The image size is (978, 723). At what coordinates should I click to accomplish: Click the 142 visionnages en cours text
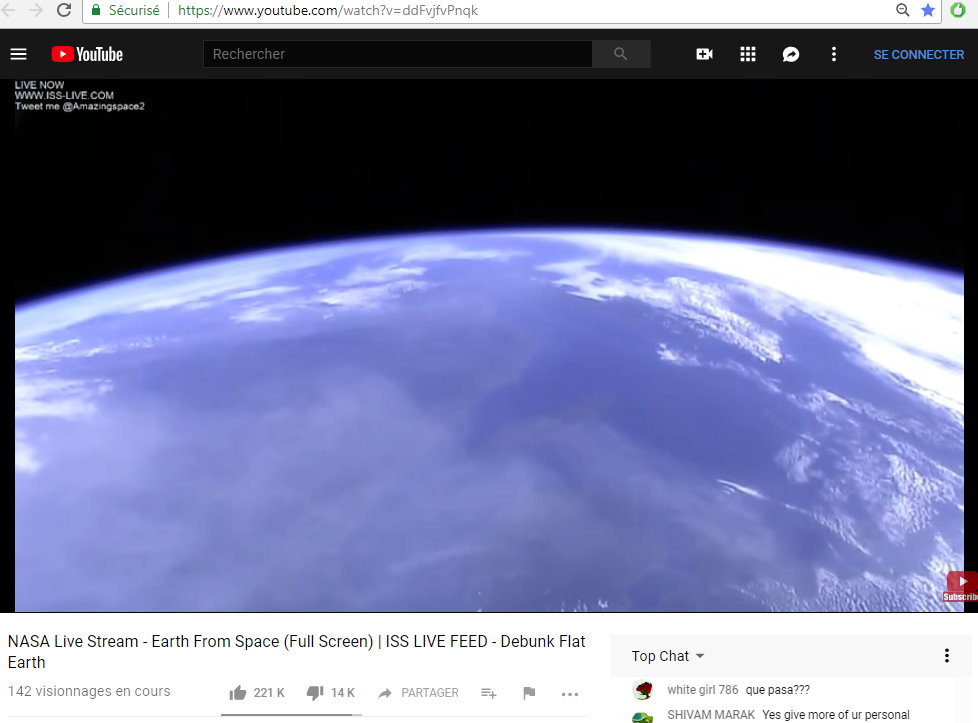point(89,691)
